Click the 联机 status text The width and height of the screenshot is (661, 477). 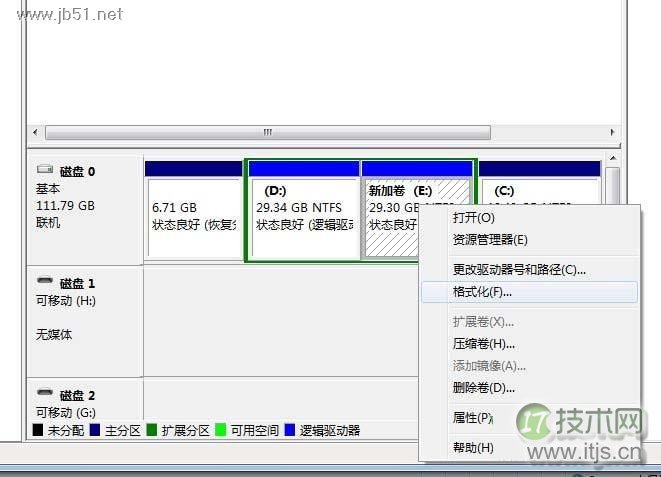[48, 222]
